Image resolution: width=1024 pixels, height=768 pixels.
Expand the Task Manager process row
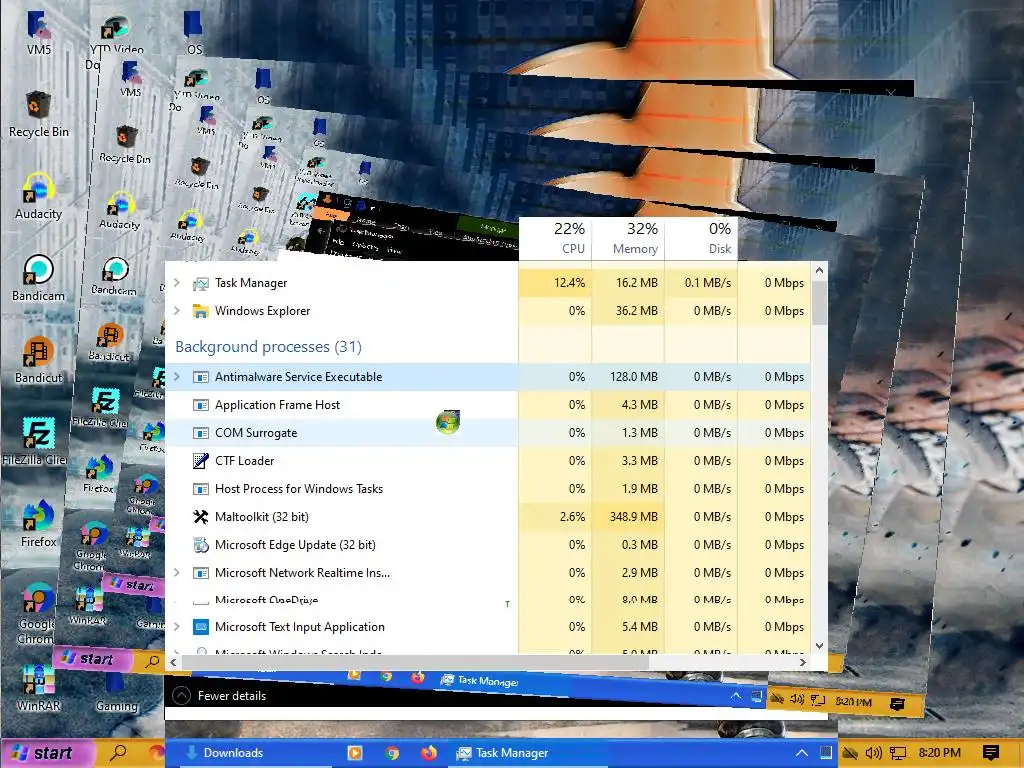pyautogui.click(x=177, y=283)
